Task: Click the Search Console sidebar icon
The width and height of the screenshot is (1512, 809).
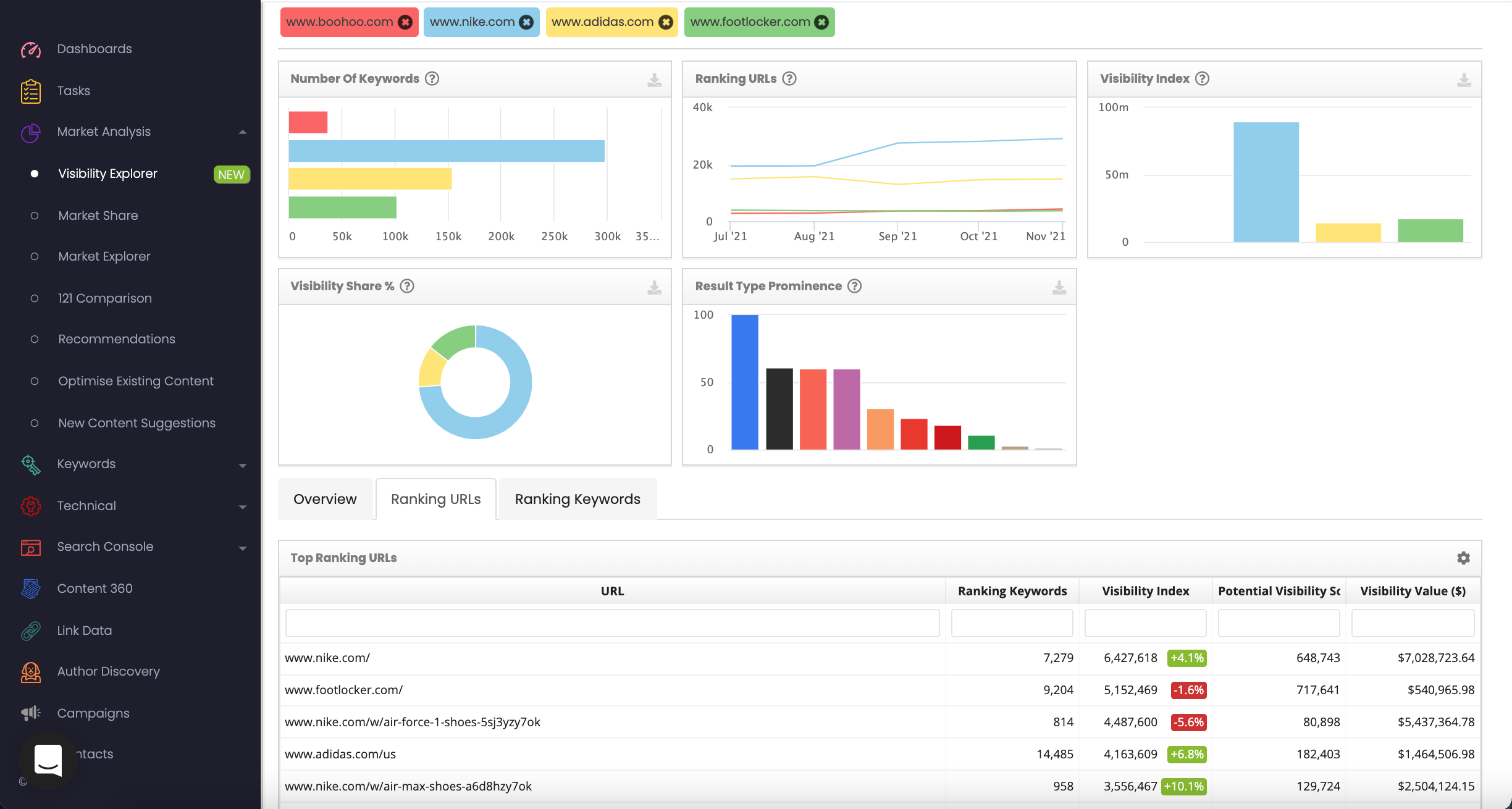Action: click(29, 547)
